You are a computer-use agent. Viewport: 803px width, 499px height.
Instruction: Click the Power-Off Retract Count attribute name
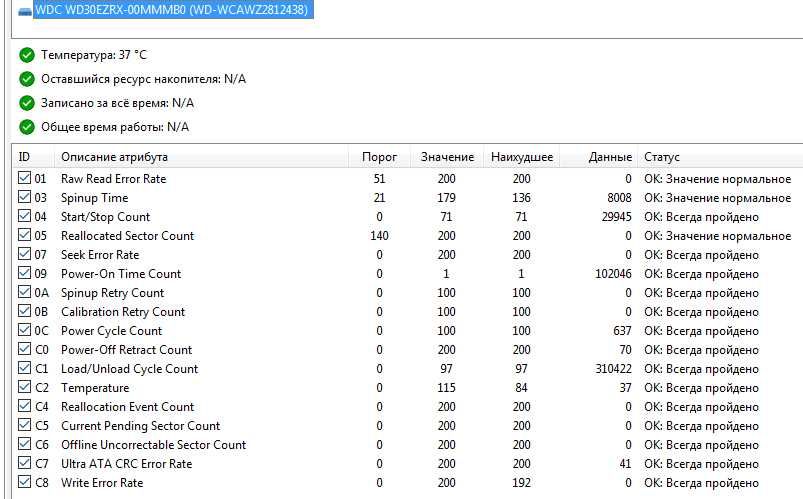pos(126,349)
